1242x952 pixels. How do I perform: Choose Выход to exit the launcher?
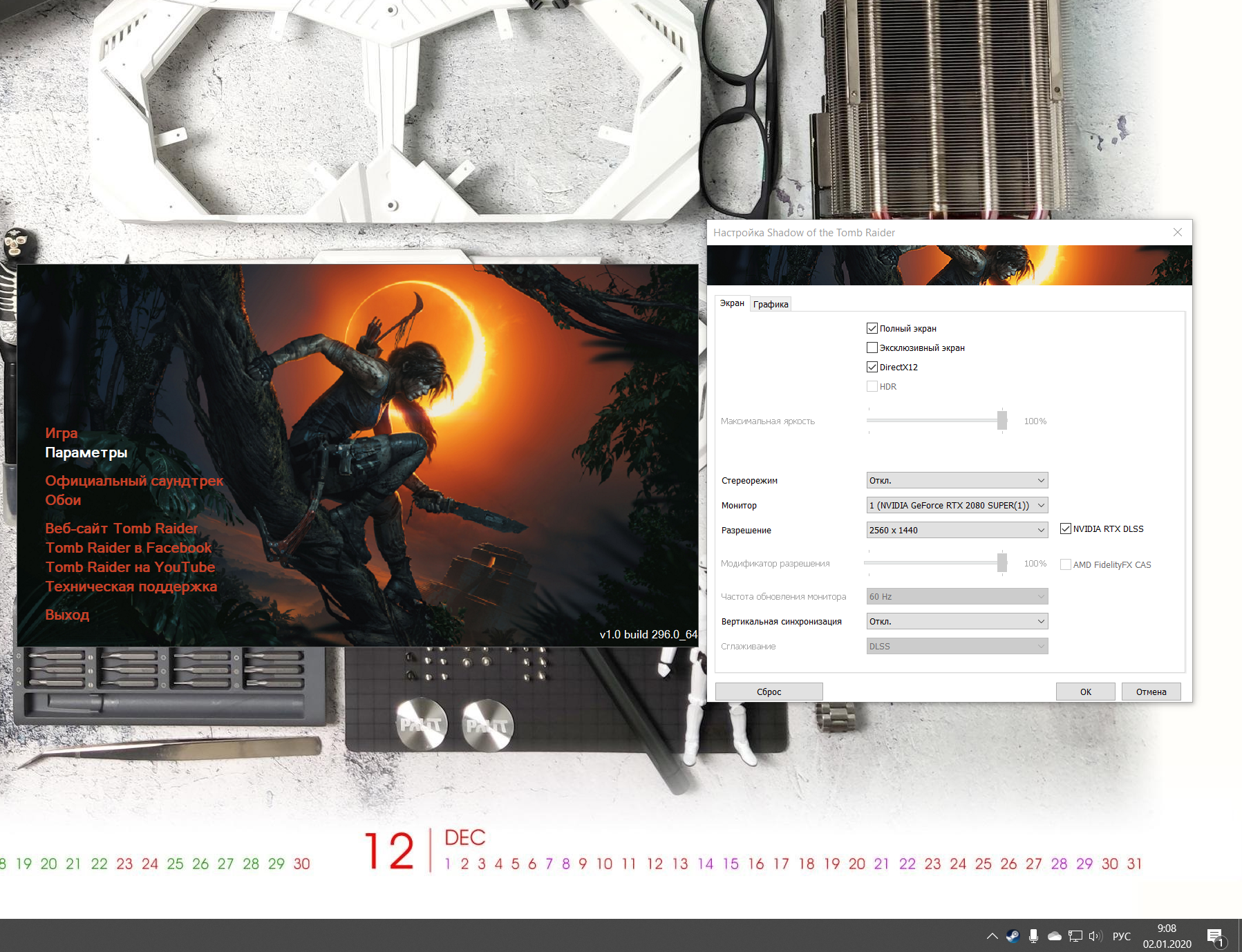67,615
